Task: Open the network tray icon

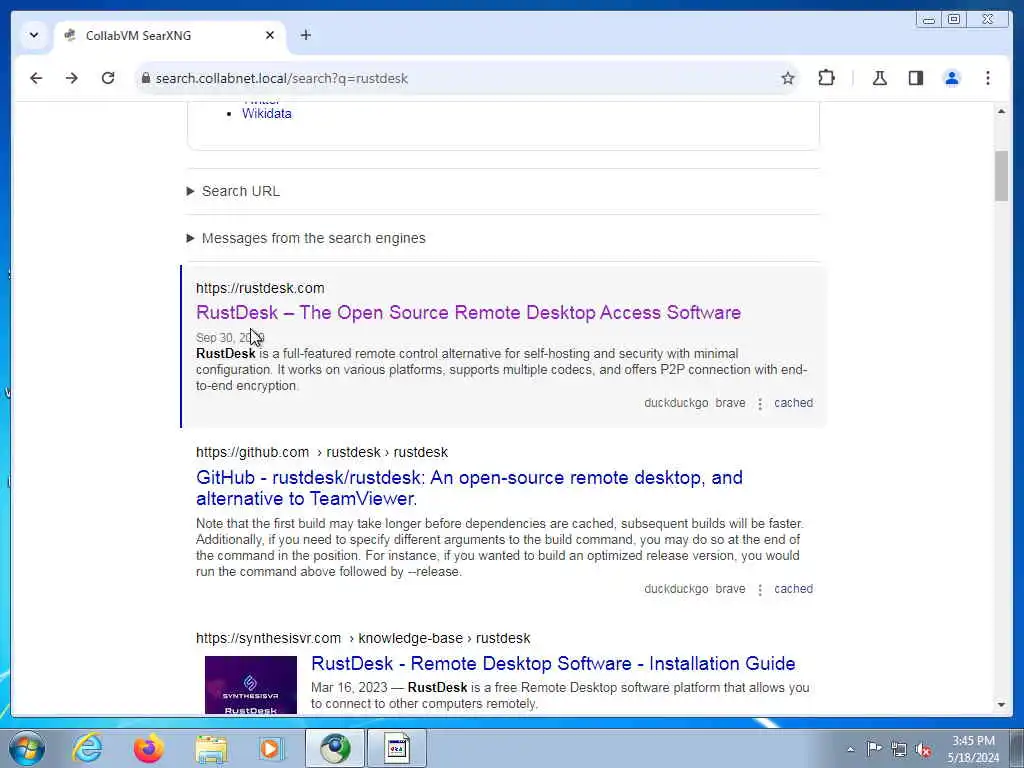Action: [899, 749]
